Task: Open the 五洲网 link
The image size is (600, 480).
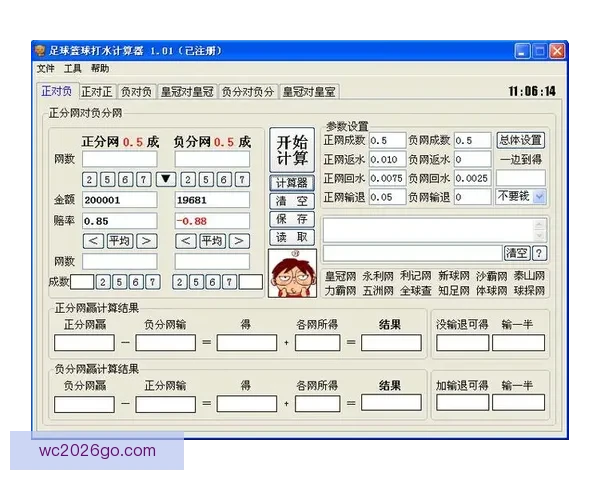Action: [378, 291]
